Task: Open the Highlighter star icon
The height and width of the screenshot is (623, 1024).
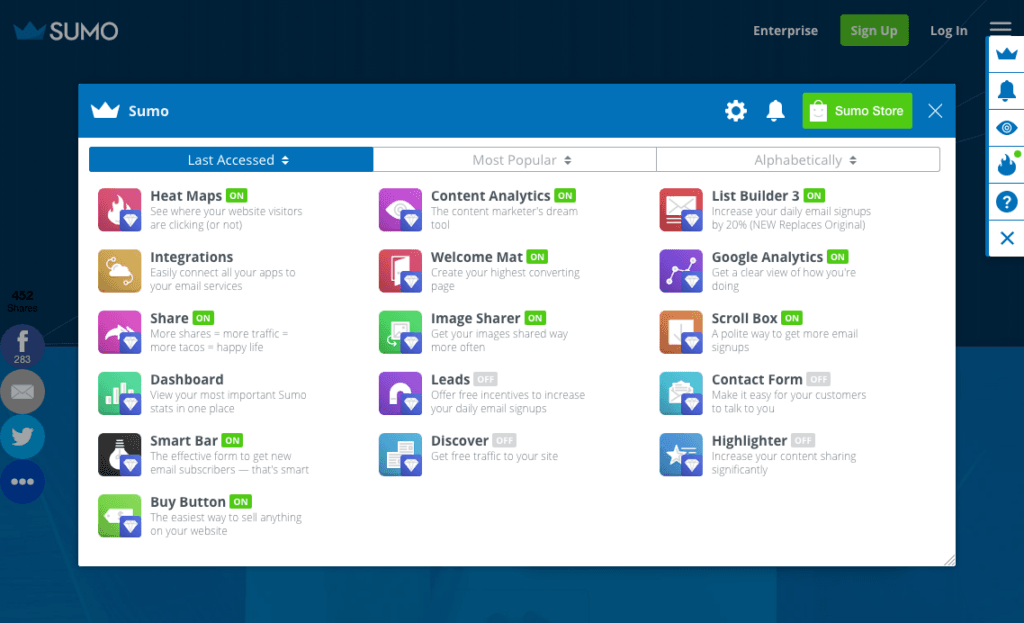Action: click(x=681, y=455)
